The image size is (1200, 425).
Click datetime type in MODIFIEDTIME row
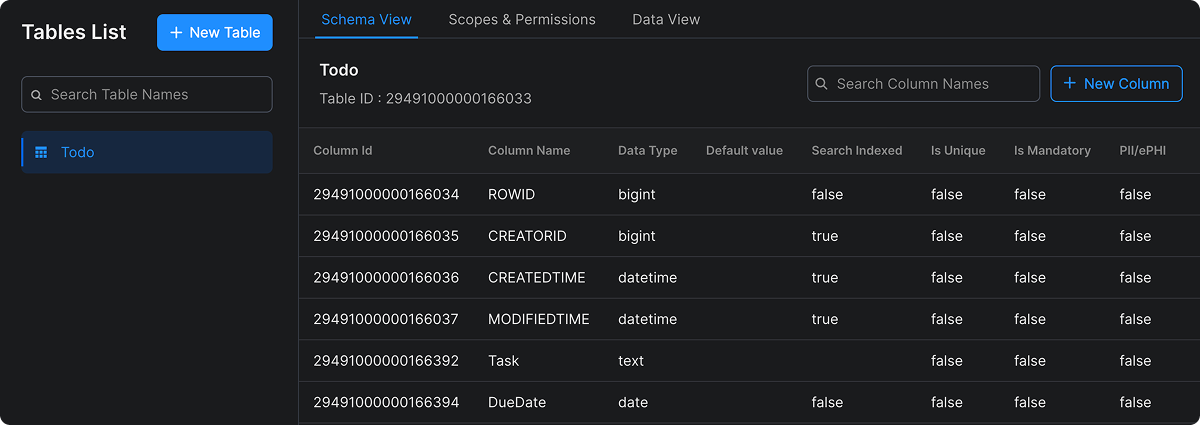tap(648, 319)
